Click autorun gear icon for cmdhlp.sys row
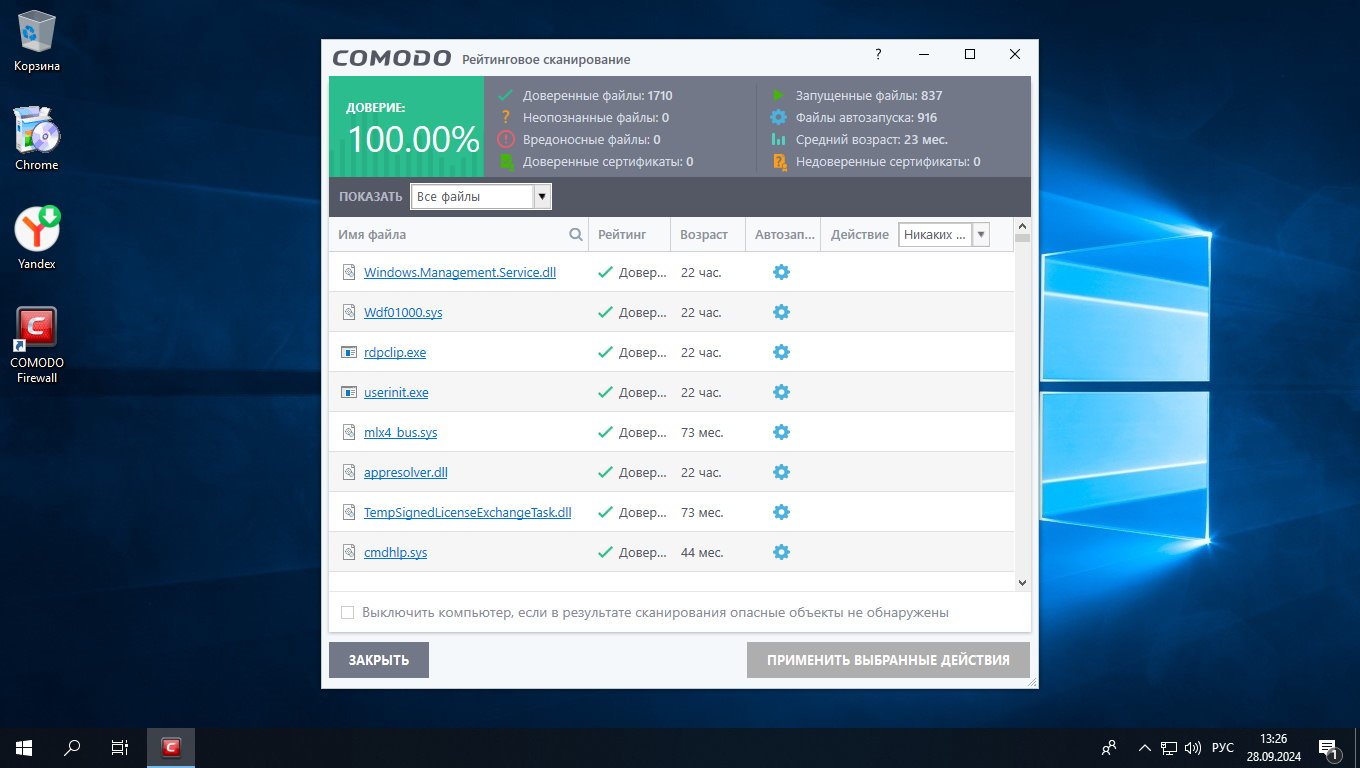The height and width of the screenshot is (768, 1360). pos(781,552)
